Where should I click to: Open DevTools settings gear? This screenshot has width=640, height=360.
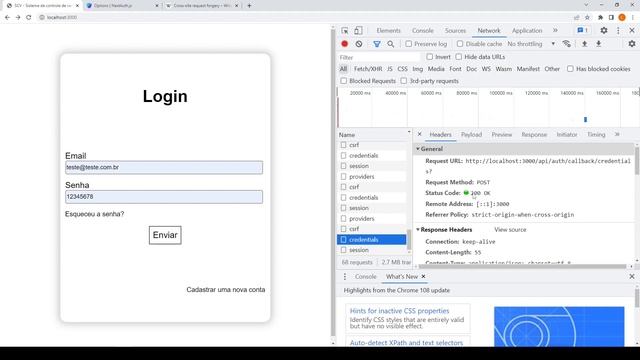pyautogui.click(x=604, y=31)
